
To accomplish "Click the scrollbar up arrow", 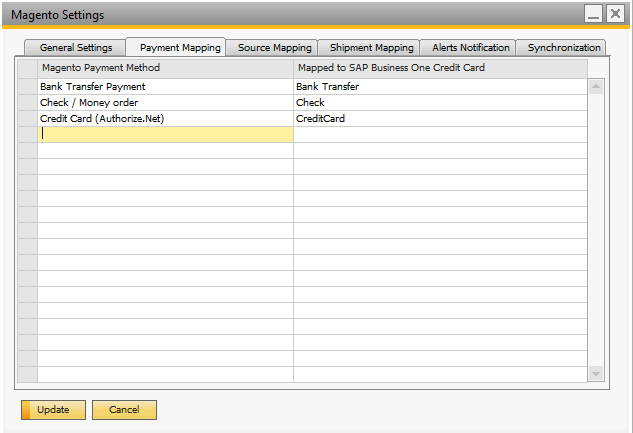I will pyautogui.click(x=596, y=87).
